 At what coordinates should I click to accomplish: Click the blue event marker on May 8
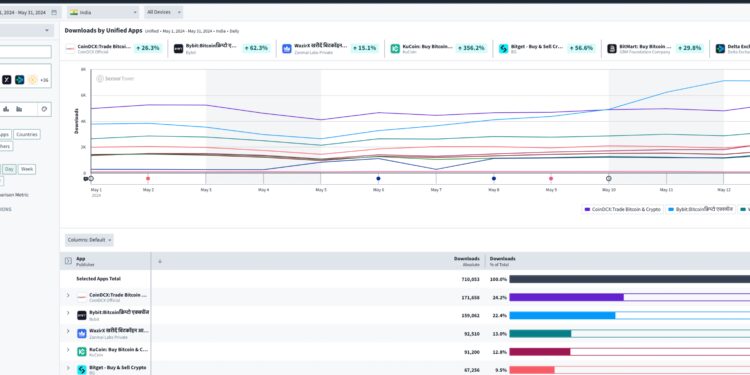(x=494, y=178)
